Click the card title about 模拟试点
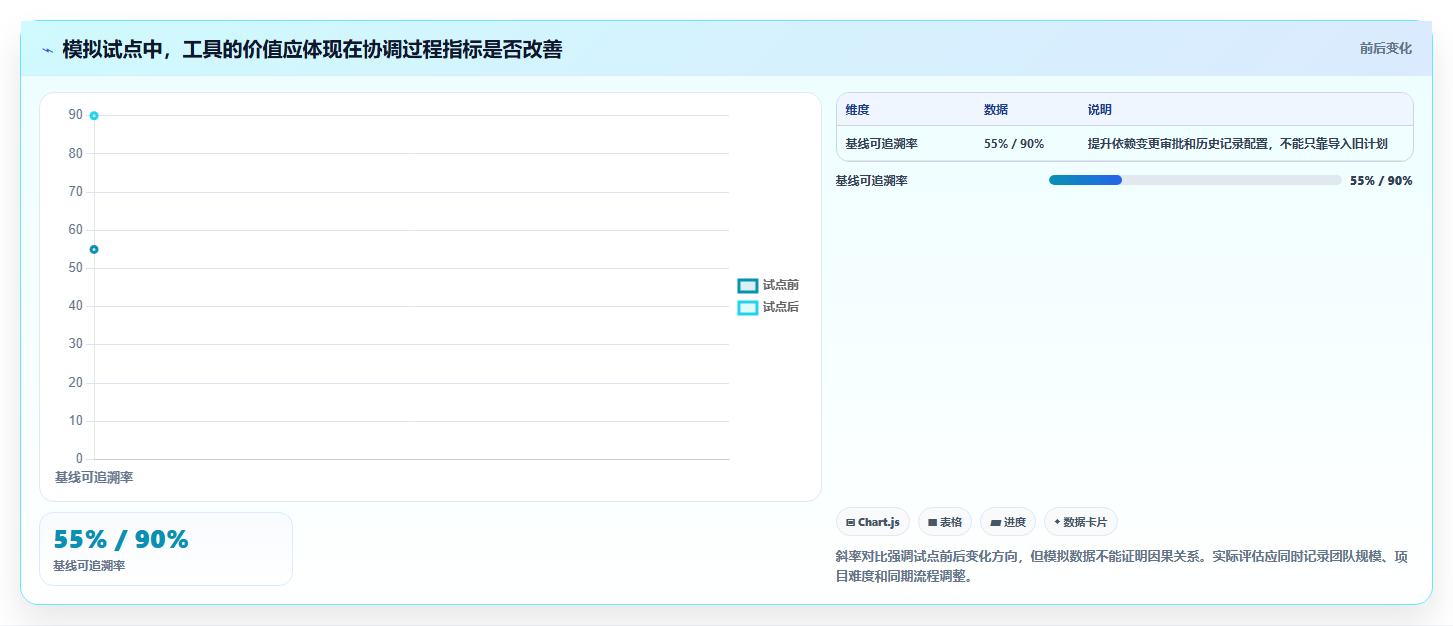This screenshot has width=1453, height=626. [x=312, y=49]
